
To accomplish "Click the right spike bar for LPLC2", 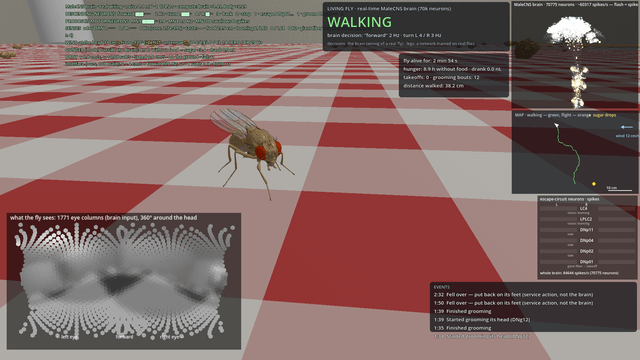I will 615,219.
